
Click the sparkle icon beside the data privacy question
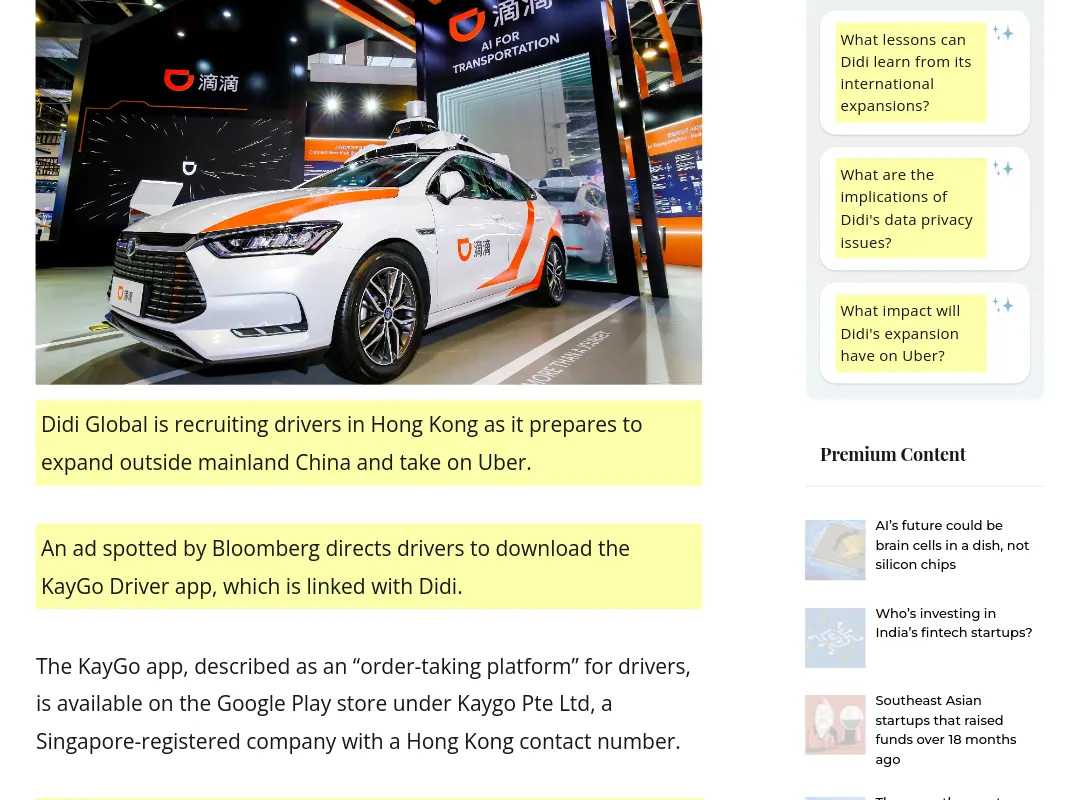click(x=1003, y=168)
